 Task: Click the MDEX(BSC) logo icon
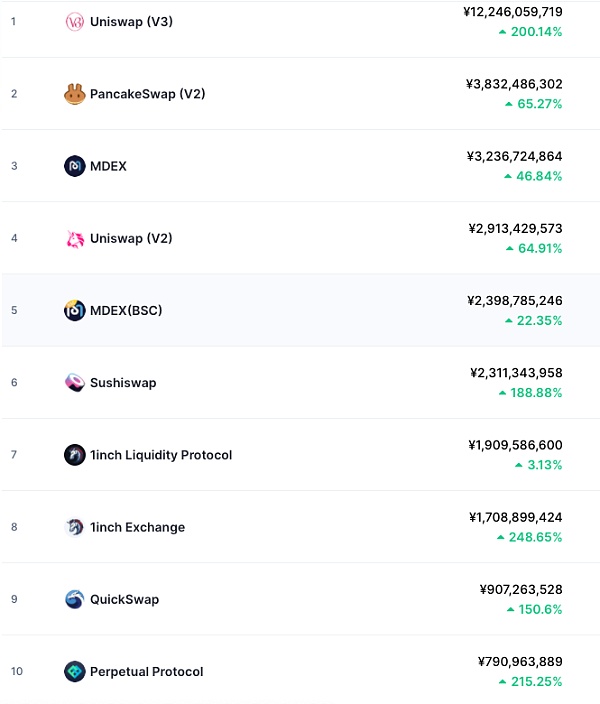click(x=75, y=310)
